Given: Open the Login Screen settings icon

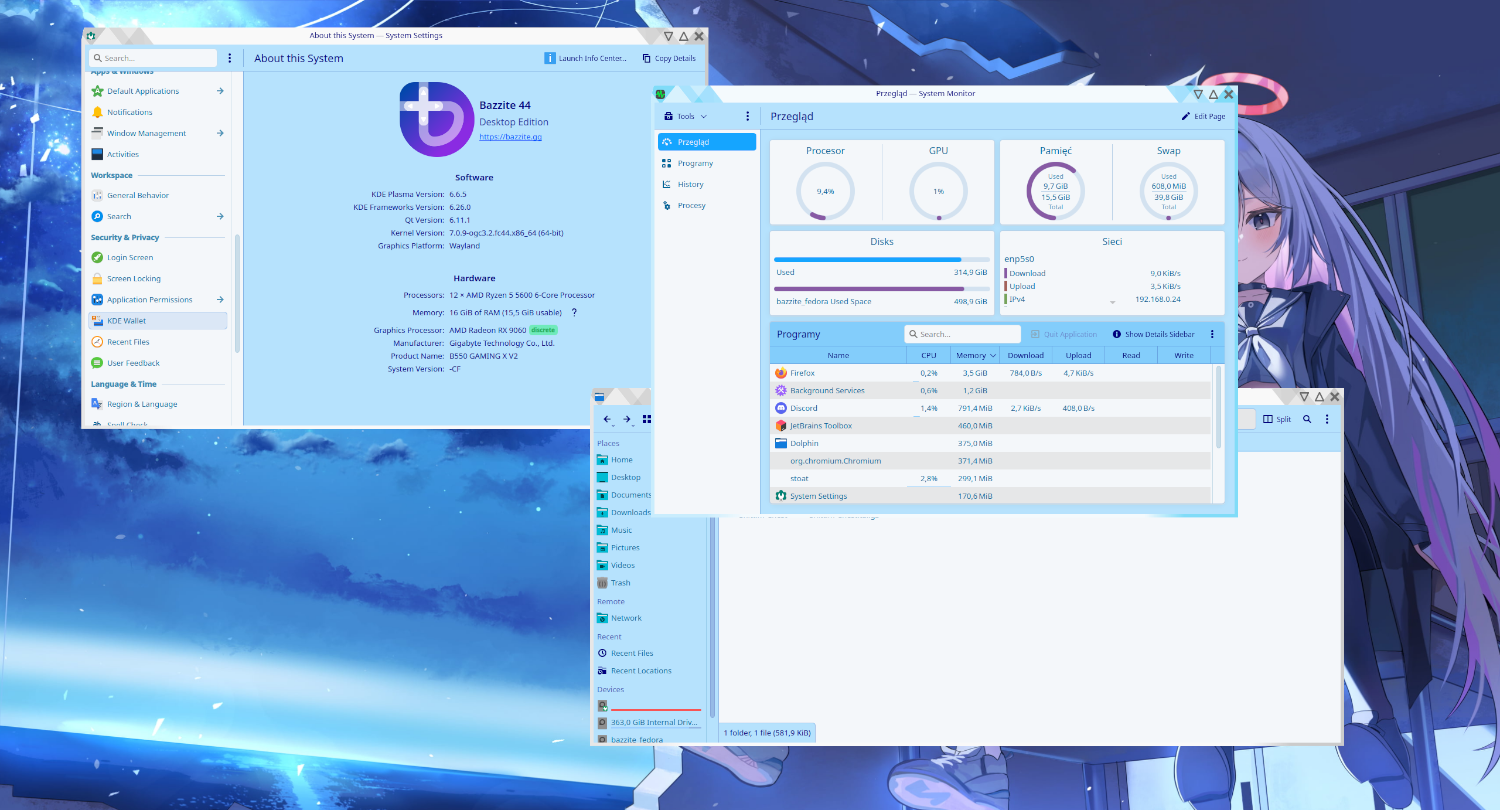Looking at the screenshot, I should click(x=98, y=258).
